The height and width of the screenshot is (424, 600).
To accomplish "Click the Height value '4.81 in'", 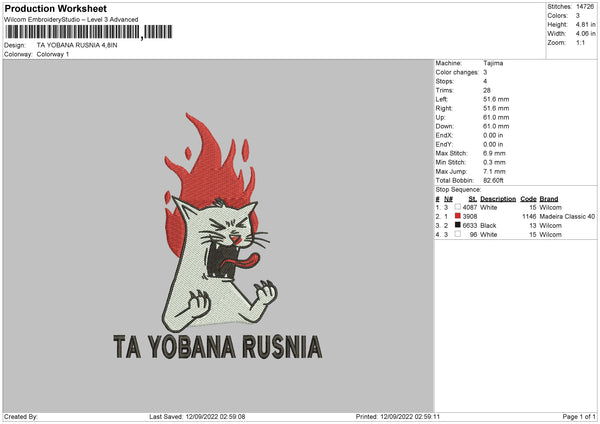I will (x=585, y=24).
